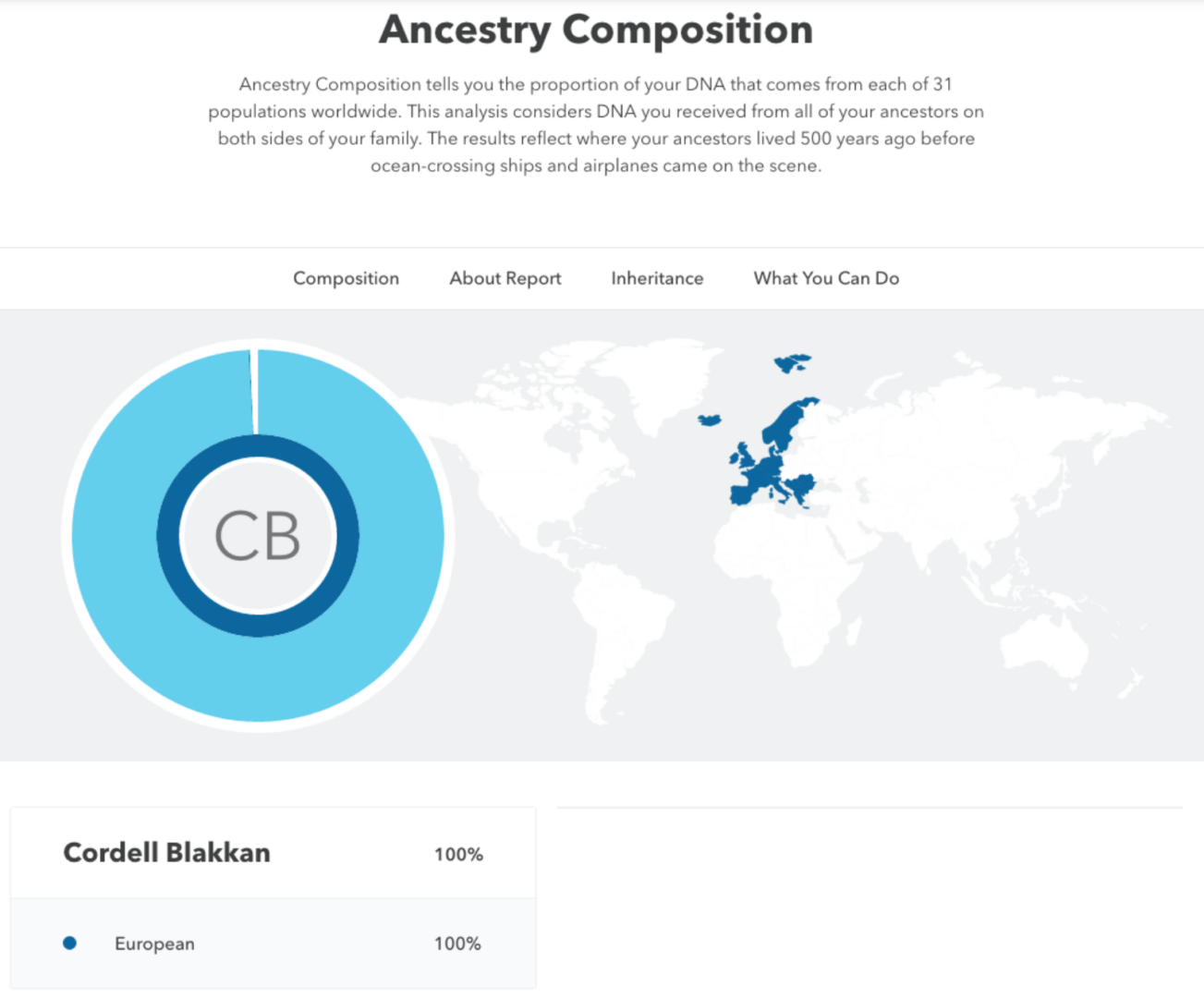Select the European ancestry row
This screenshot has width=1204, height=998.
pyautogui.click(x=154, y=943)
